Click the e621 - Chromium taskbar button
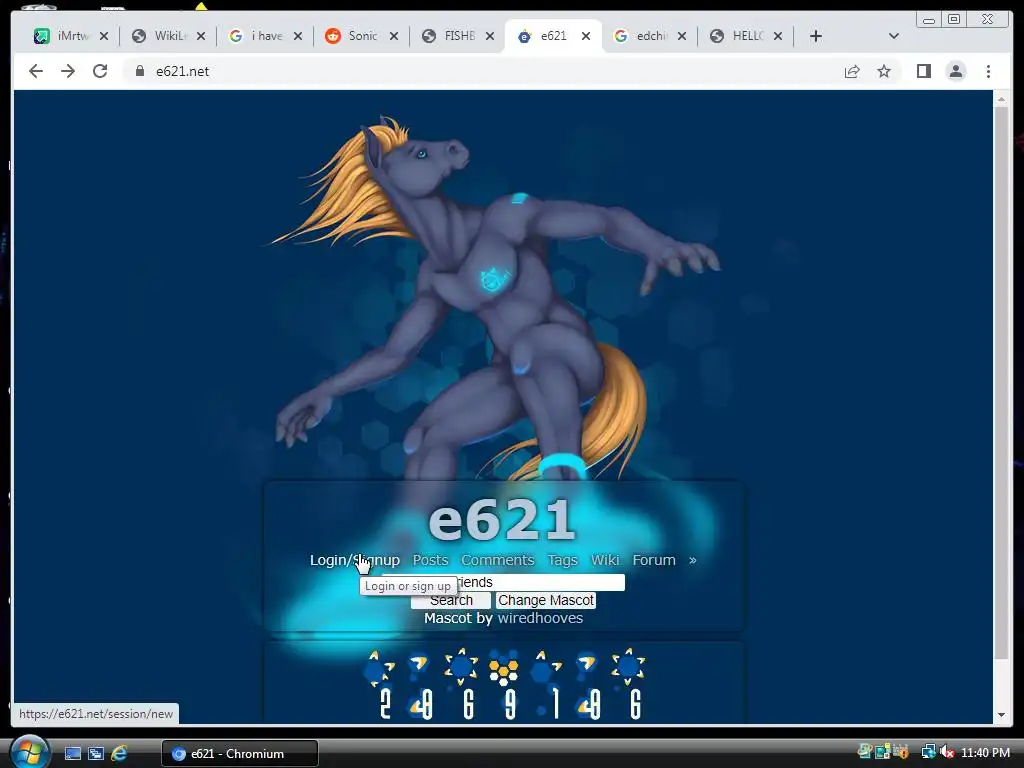This screenshot has height=768, width=1024. (x=240, y=754)
